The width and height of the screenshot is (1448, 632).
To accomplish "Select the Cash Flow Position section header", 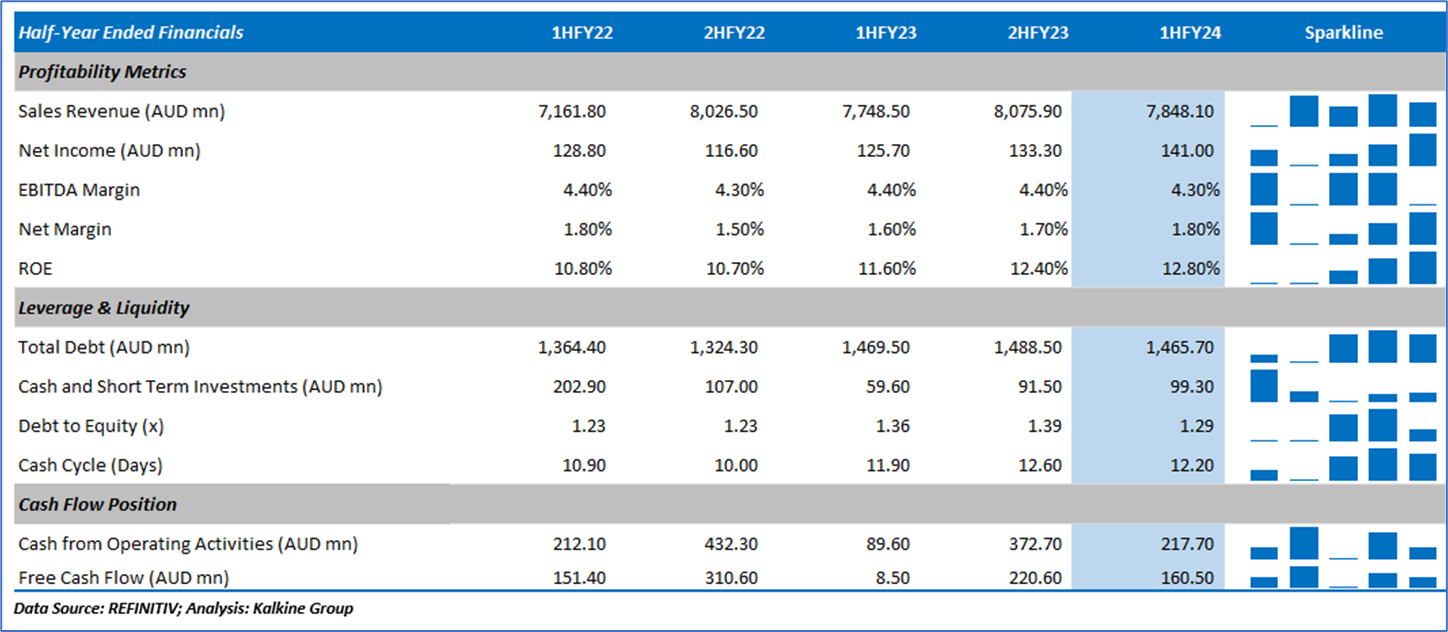I will (97, 505).
